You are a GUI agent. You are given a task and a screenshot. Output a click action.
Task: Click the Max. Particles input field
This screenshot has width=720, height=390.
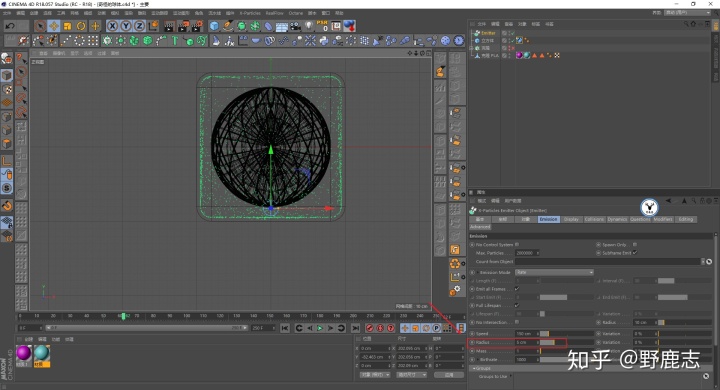coord(527,253)
